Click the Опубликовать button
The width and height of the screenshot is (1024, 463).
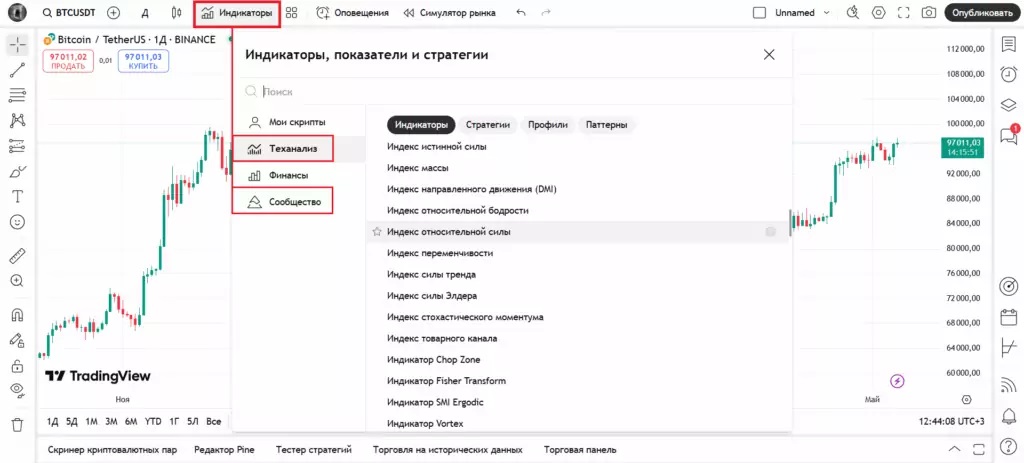pyautogui.click(x=982, y=12)
